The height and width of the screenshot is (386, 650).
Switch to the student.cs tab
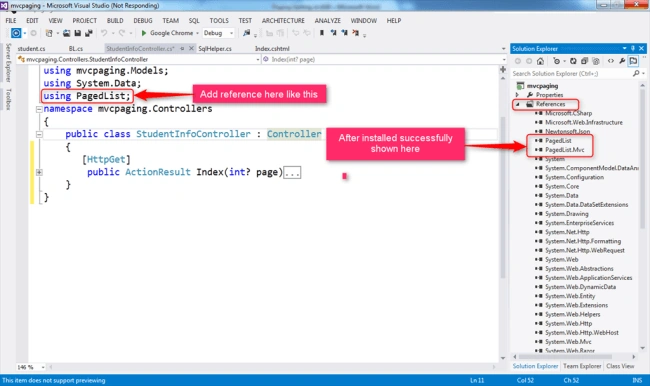click(32, 49)
